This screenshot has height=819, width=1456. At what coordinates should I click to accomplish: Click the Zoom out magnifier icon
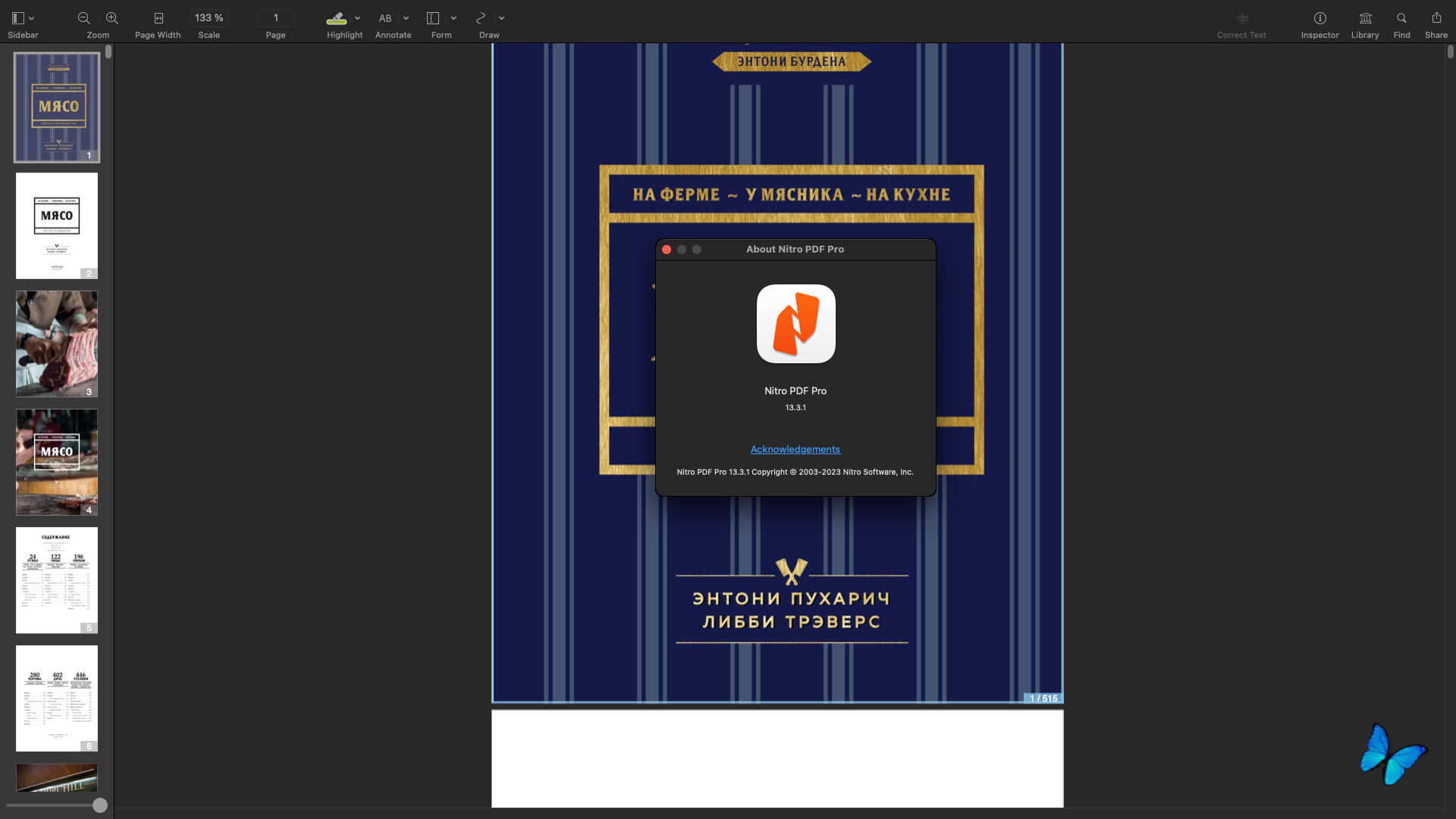click(84, 18)
